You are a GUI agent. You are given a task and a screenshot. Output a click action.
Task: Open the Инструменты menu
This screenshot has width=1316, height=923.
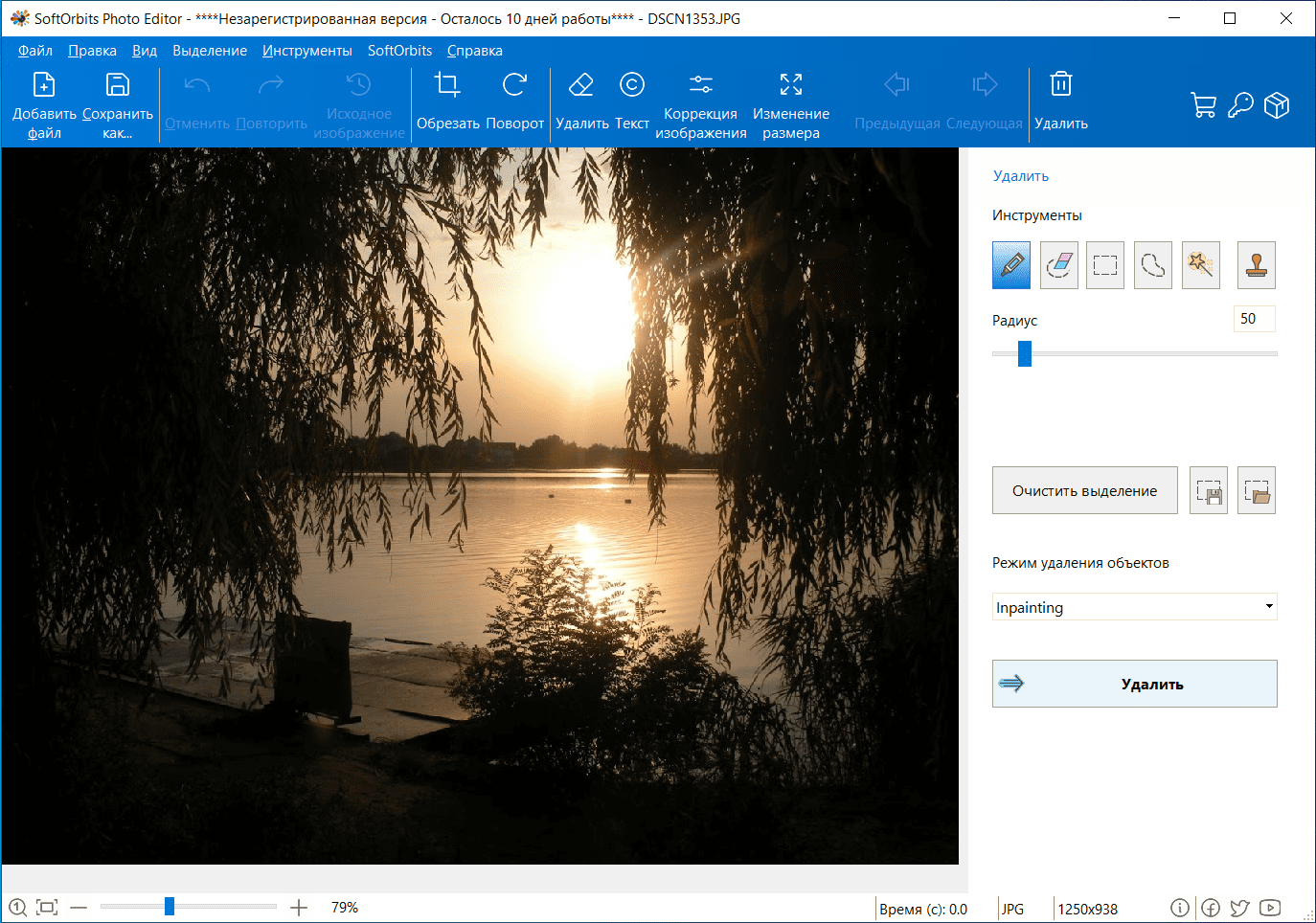[x=306, y=51]
